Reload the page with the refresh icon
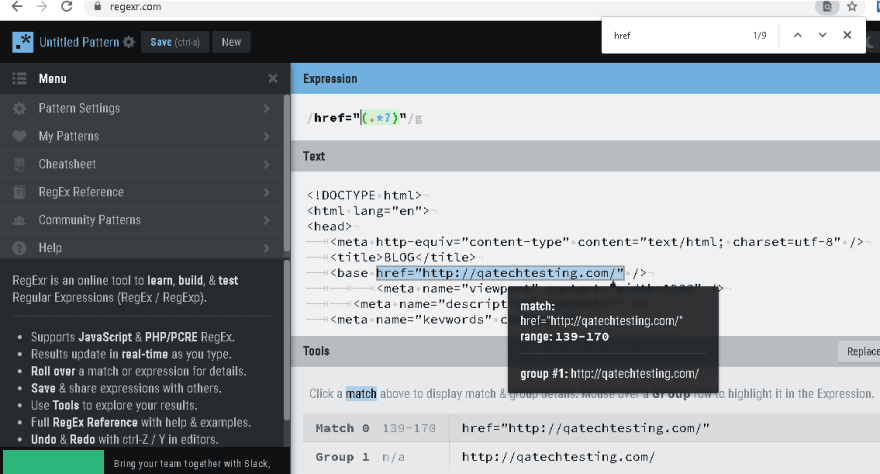Screen dimensions: 880x474 pyautogui.click(x=66, y=7)
